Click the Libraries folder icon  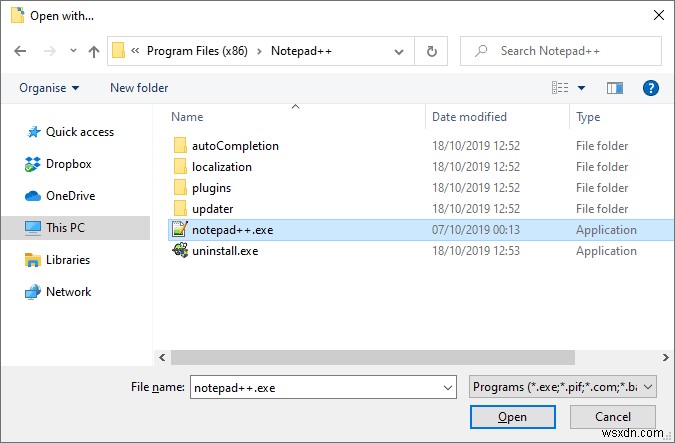tap(33, 260)
